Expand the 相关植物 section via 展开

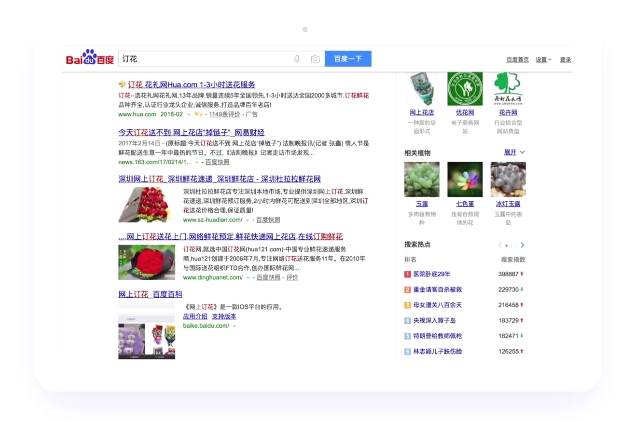click(514, 152)
